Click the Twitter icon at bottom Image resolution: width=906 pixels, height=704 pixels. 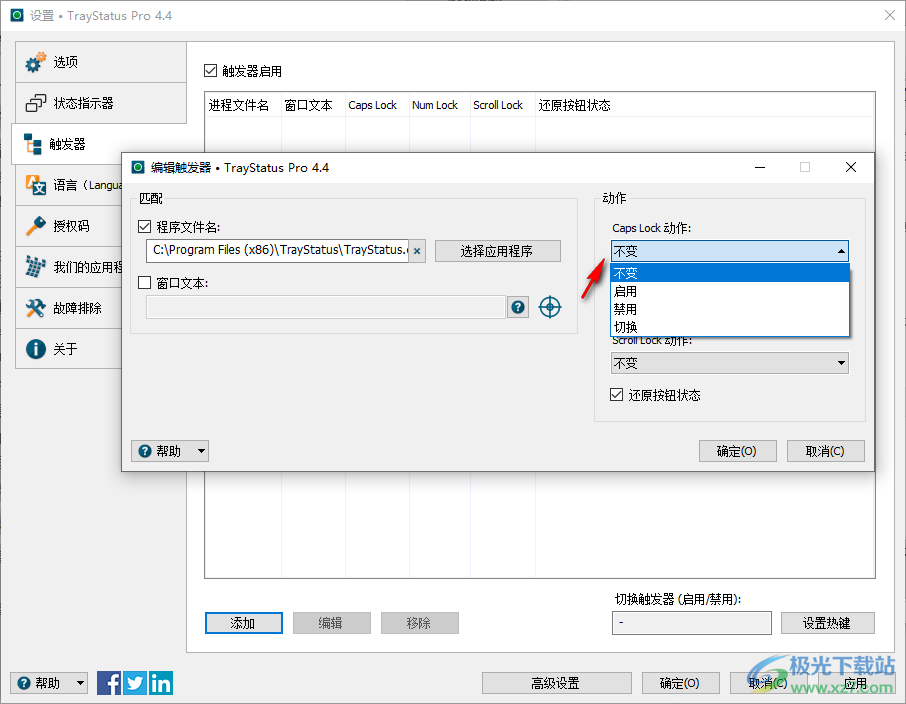134,682
